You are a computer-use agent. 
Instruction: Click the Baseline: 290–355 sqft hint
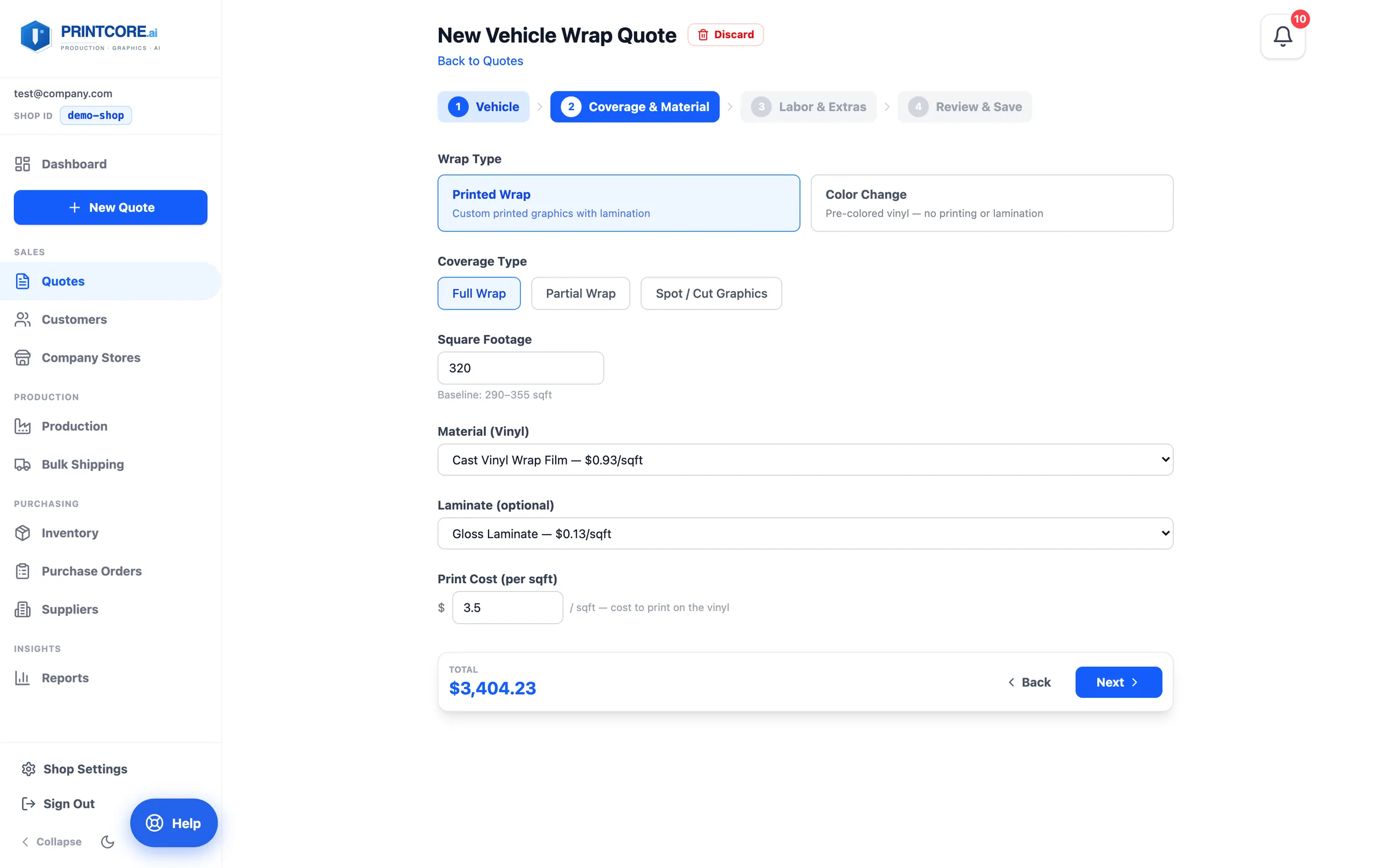click(494, 395)
